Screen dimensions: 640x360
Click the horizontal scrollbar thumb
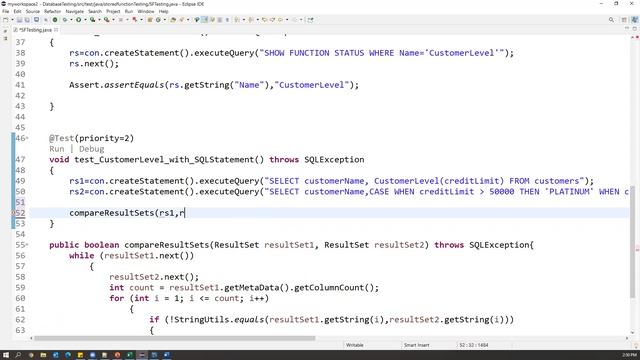click(x=175, y=338)
